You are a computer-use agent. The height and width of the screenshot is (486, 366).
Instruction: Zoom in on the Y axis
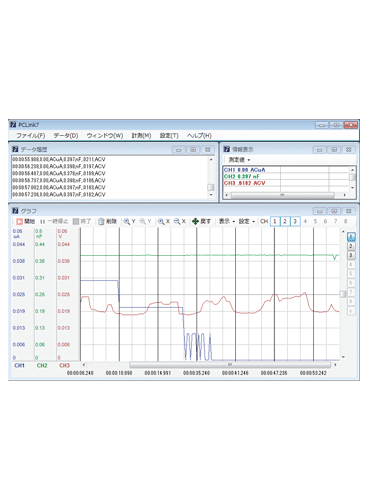[x=127, y=221]
